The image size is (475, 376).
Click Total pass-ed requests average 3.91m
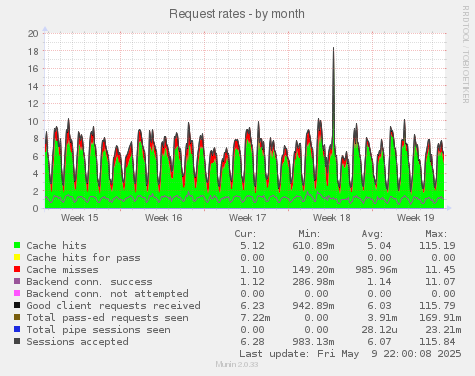(x=382, y=318)
